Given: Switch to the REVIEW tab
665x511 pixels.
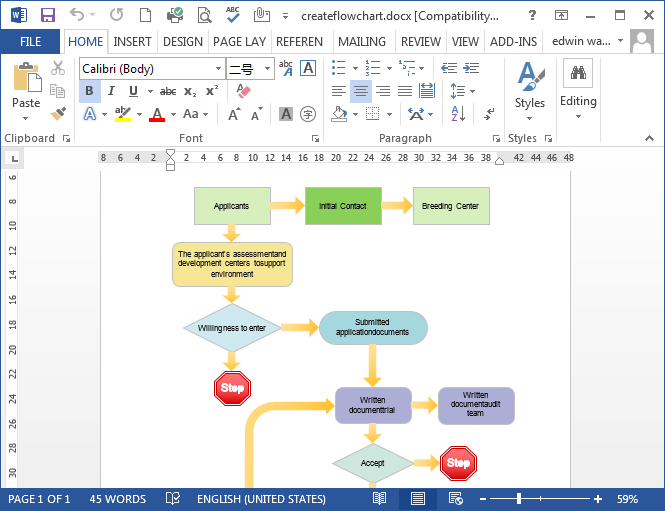Looking at the screenshot, I should [420, 42].
